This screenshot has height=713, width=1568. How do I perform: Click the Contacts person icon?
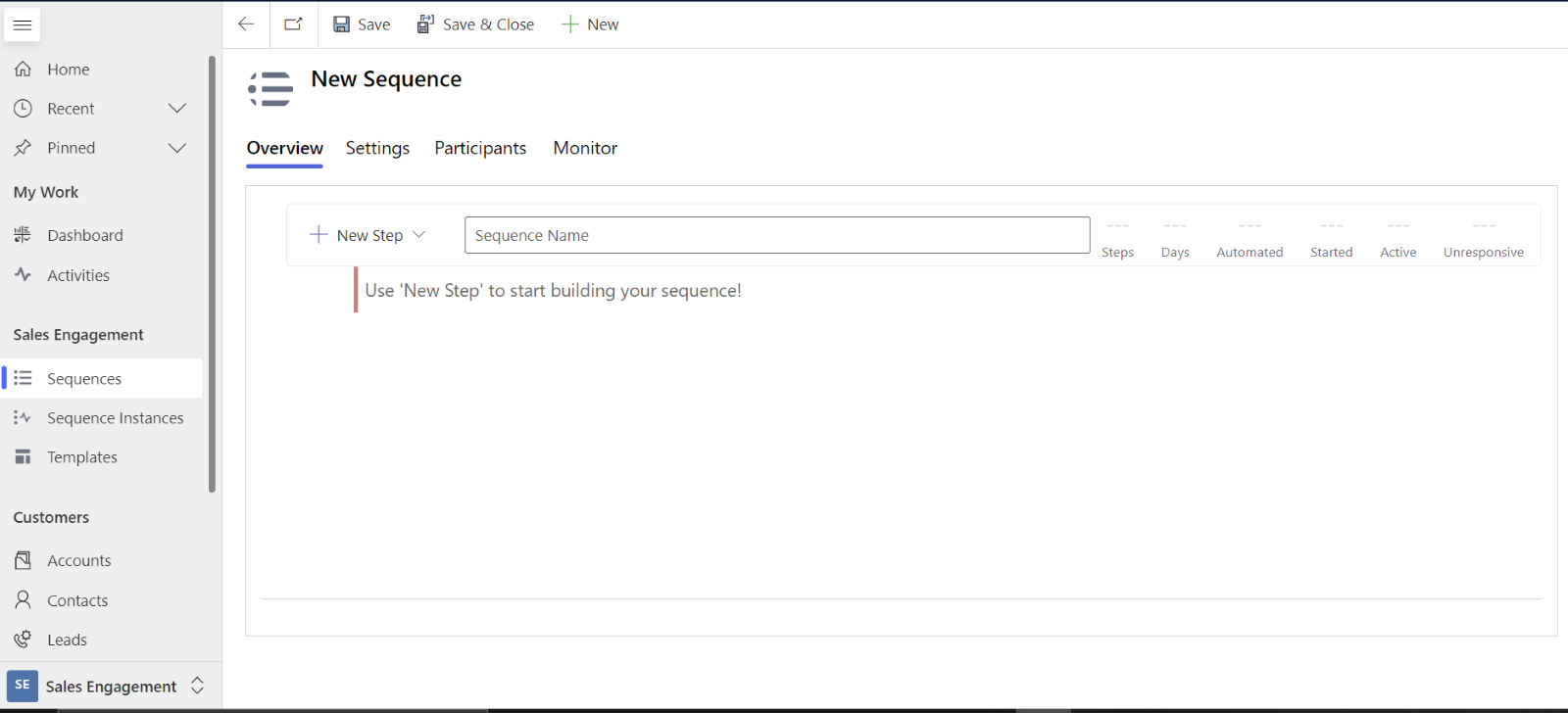23,600
